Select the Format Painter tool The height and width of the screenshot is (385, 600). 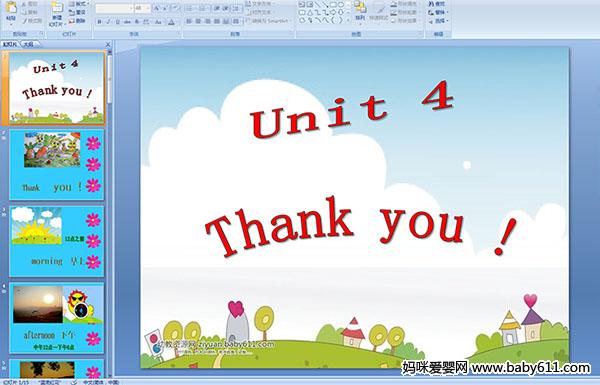coord(32,21)
